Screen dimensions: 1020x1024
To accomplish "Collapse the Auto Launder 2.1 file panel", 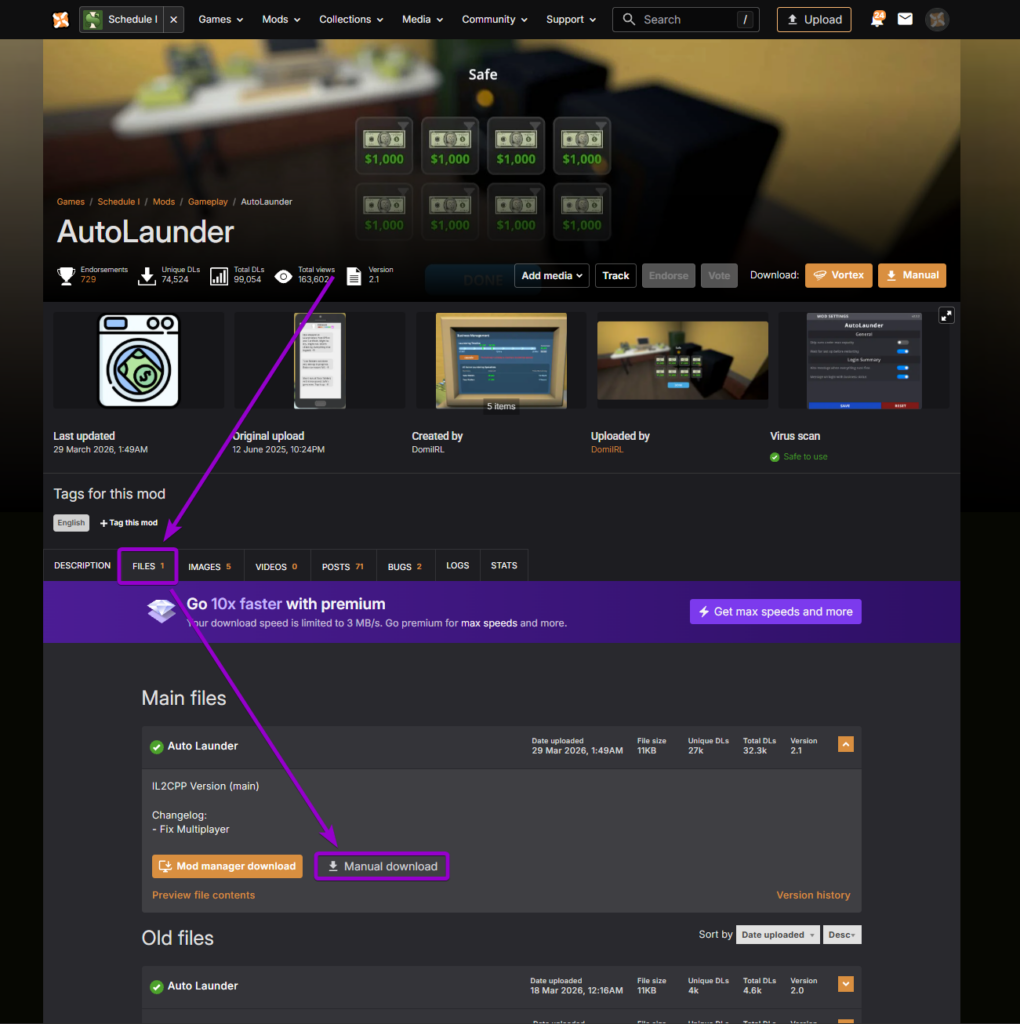I will point(846,744).
